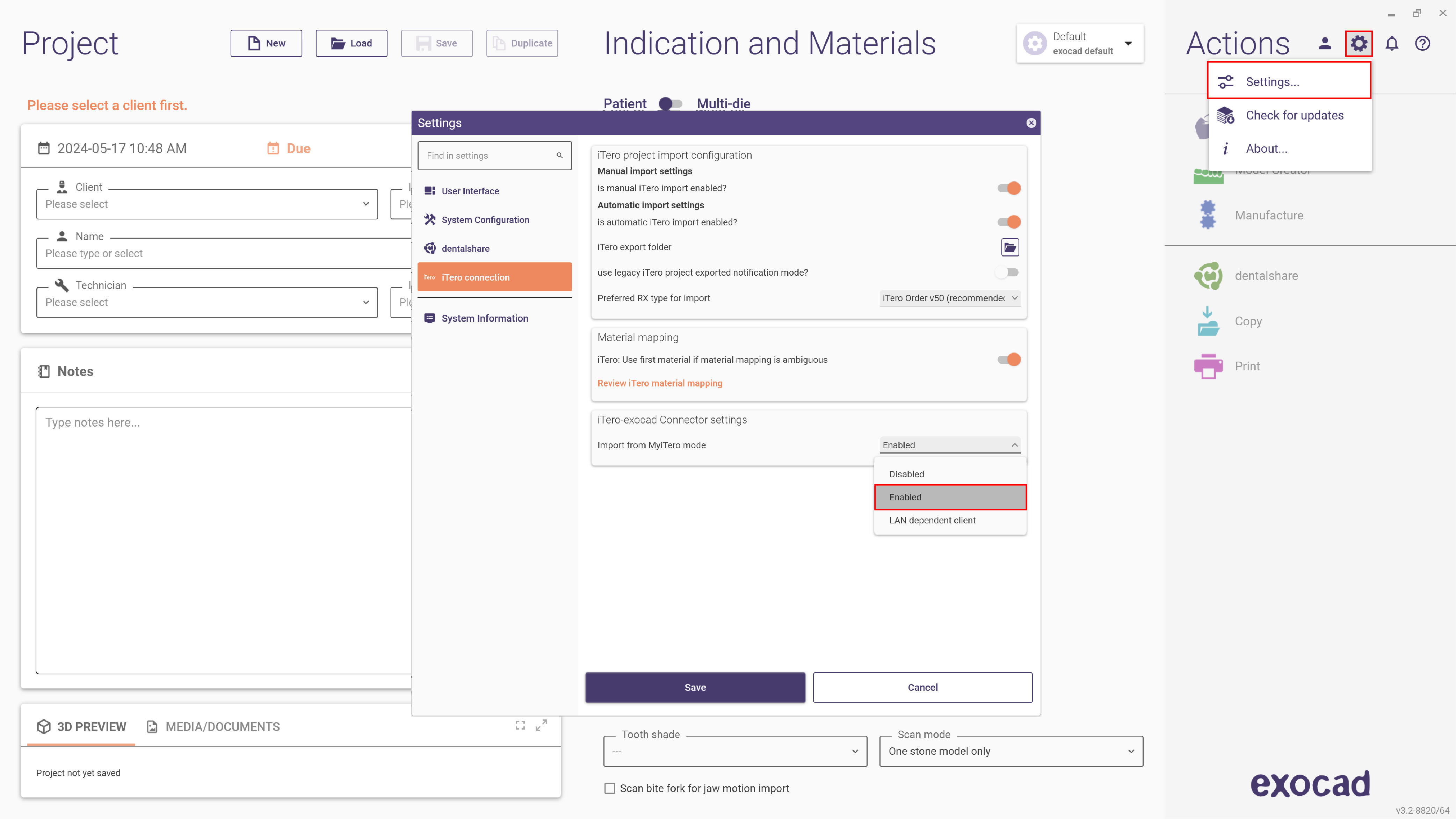Viewport: 1456px width, 819px height.
Task: Expand Preferred RX type for import dropdown
Action: coord(950,298)
